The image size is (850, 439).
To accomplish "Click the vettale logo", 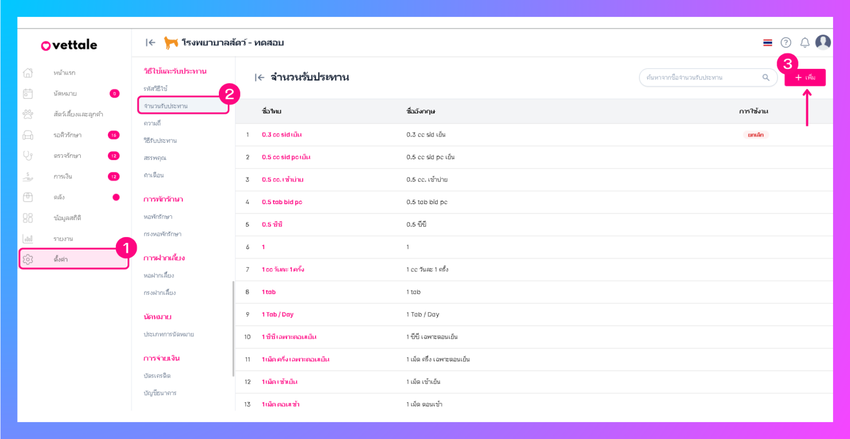I will 69,45.
